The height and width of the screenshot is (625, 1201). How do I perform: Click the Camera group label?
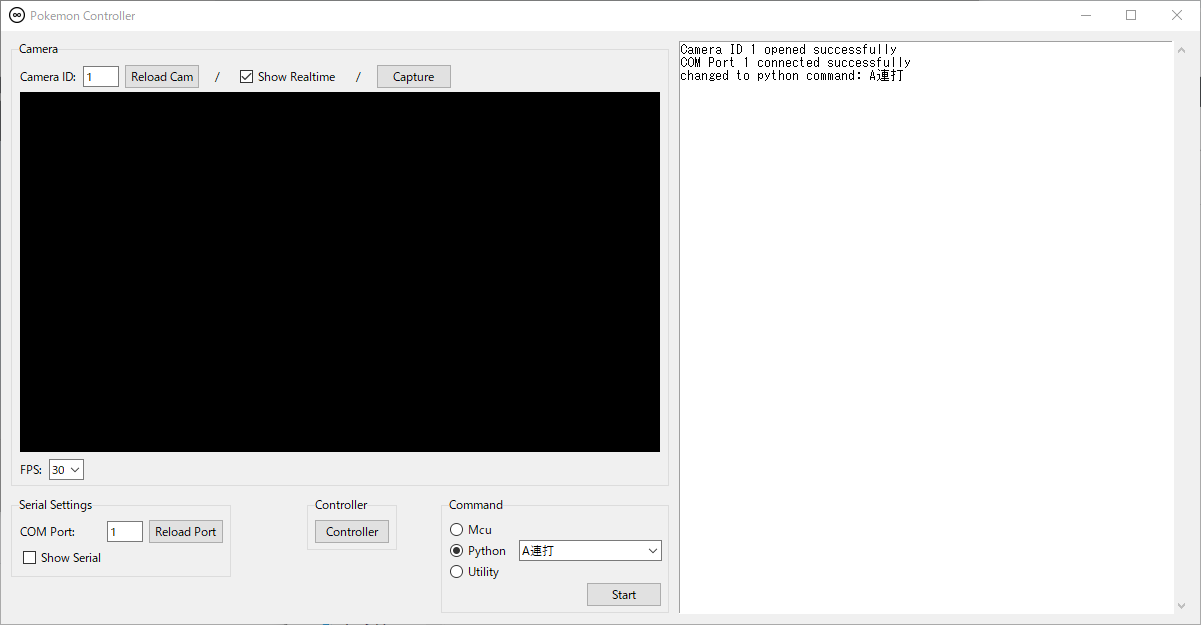coord(38,48)
